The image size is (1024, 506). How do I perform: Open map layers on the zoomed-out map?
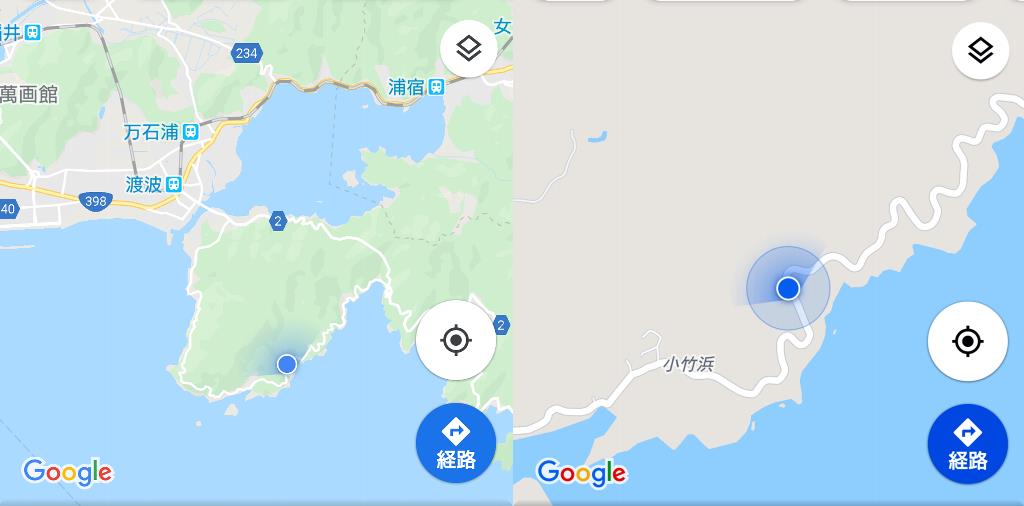coord(469,49)
